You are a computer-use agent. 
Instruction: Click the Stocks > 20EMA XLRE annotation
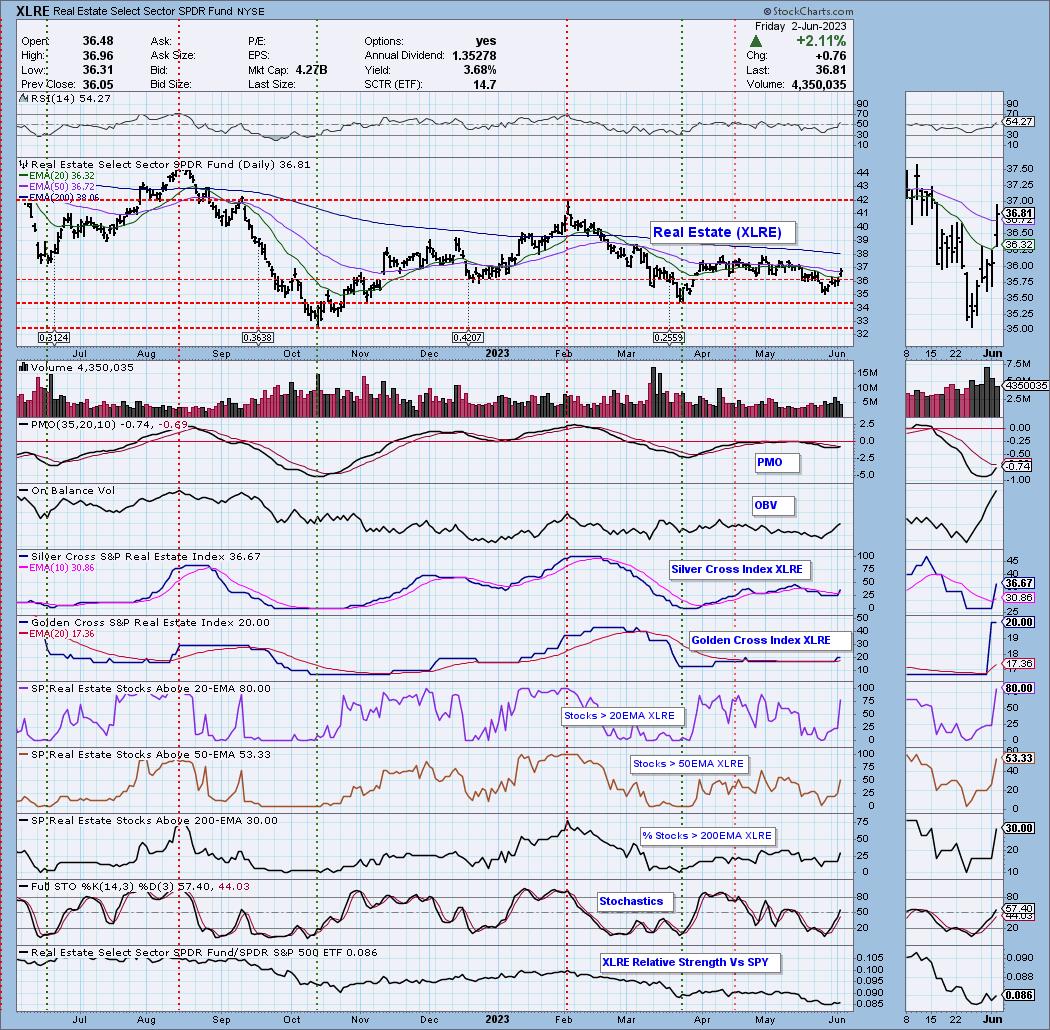(x=623, y=716)
